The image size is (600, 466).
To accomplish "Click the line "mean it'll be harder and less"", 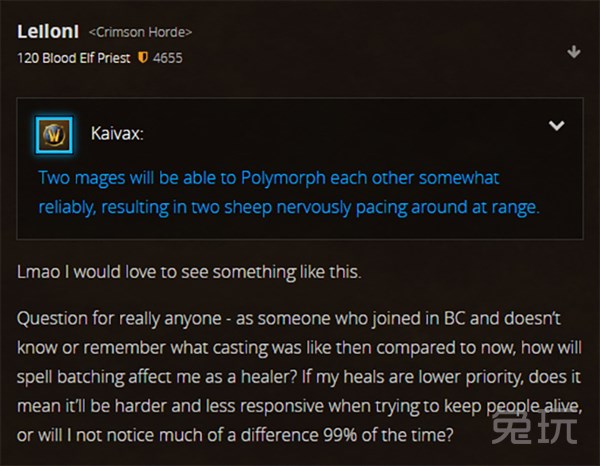I will tap(300, 406).
